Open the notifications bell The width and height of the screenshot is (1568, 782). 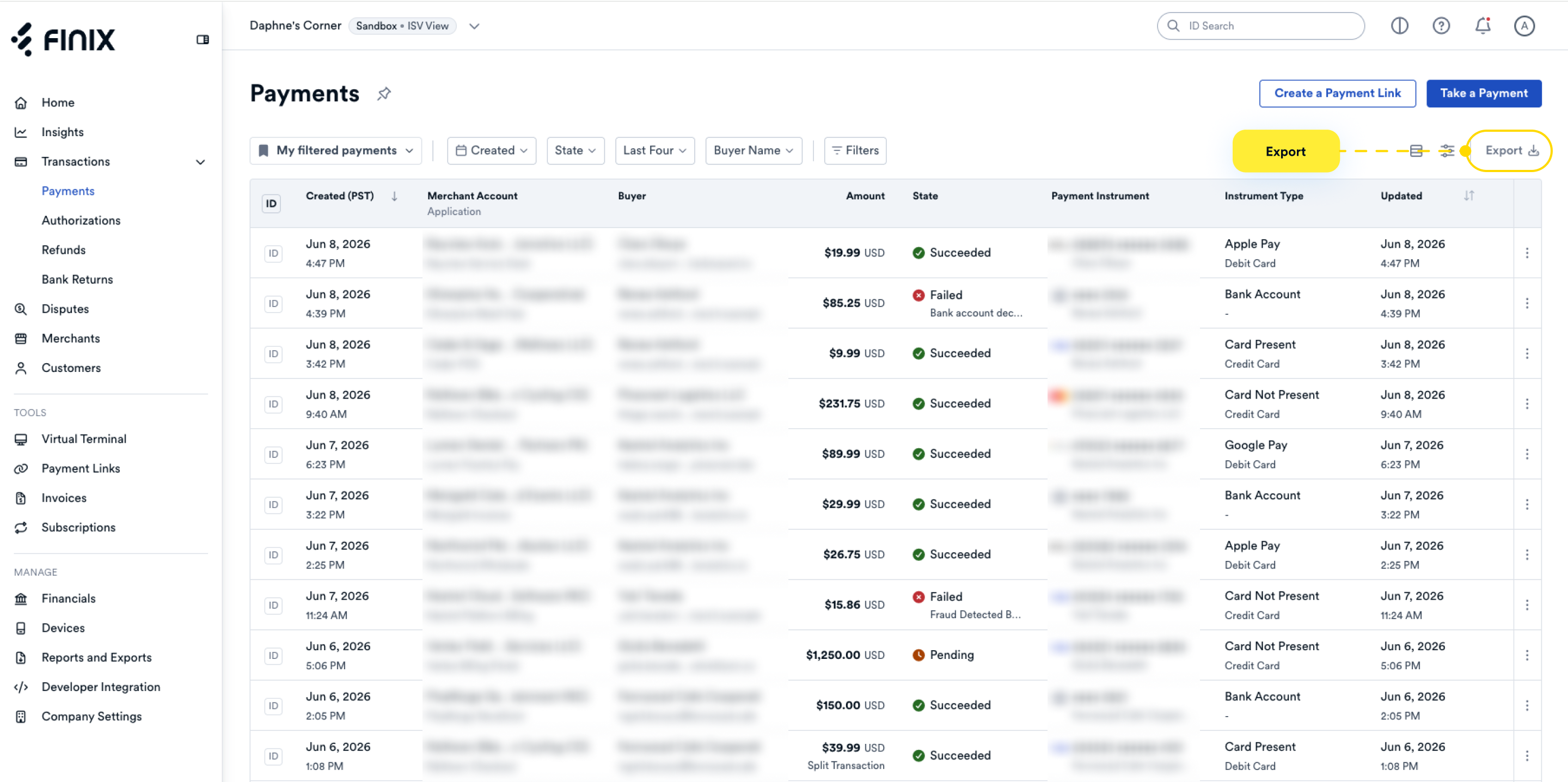(1483, 26)
